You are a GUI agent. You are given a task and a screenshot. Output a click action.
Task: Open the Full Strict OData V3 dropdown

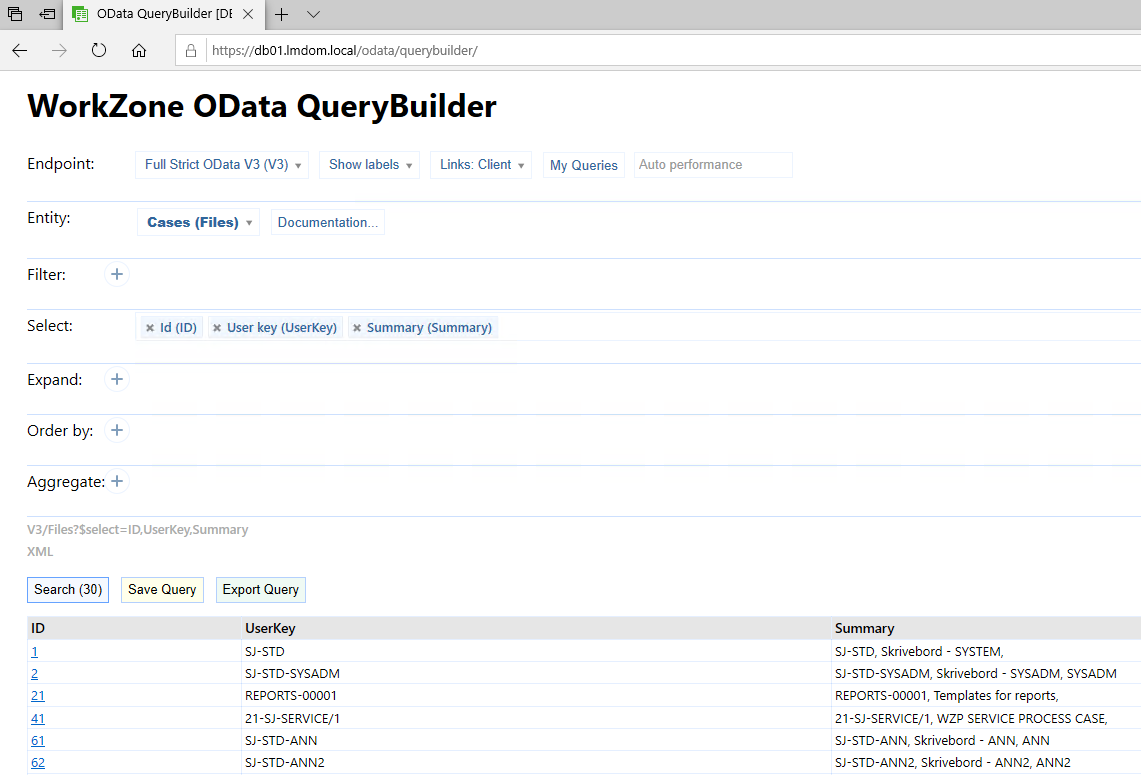pos(222,165)
